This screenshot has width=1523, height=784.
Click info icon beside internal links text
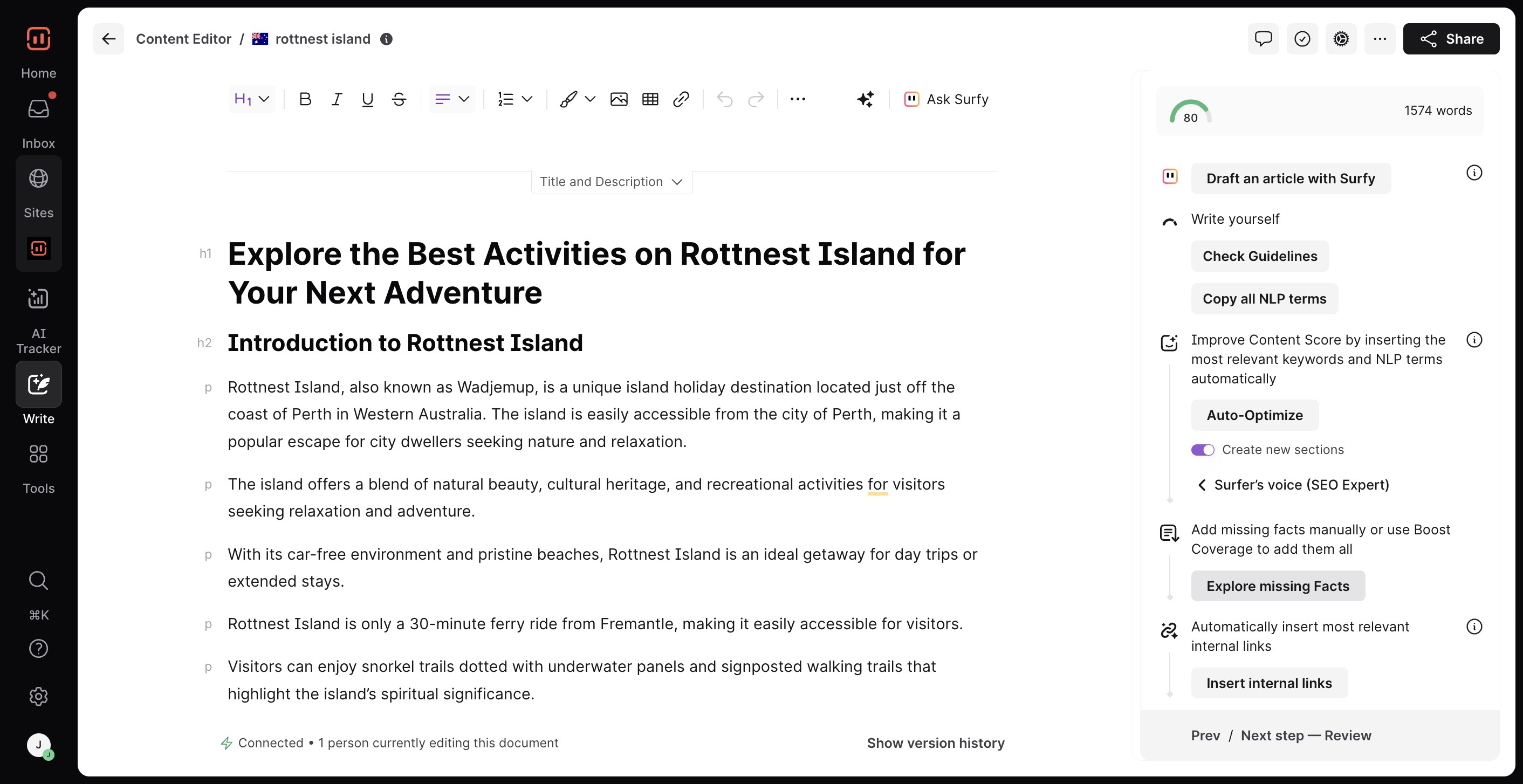coord(1474,627)
